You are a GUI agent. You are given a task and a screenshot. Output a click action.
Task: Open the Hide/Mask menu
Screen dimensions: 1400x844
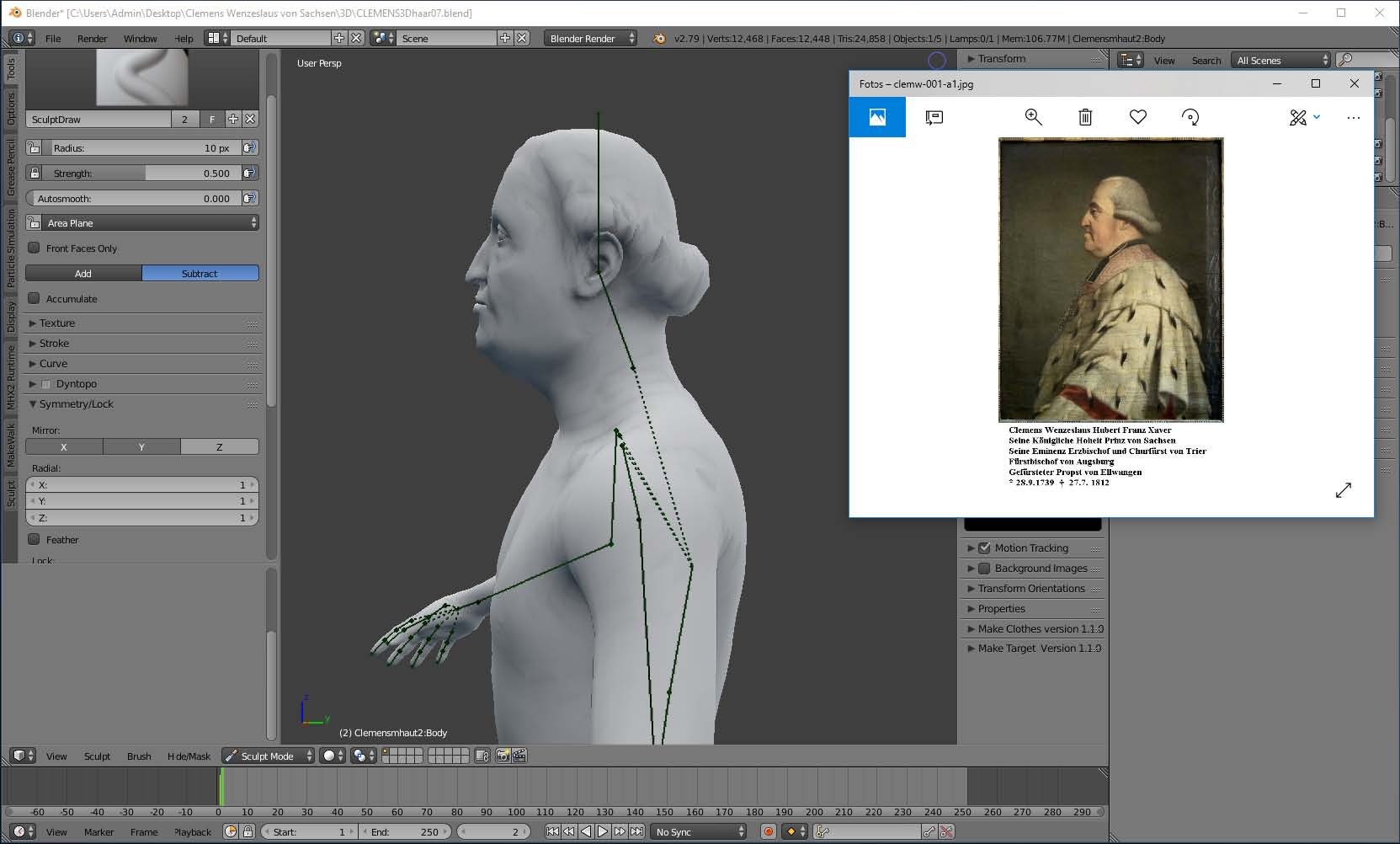click(x=189, y=756)
